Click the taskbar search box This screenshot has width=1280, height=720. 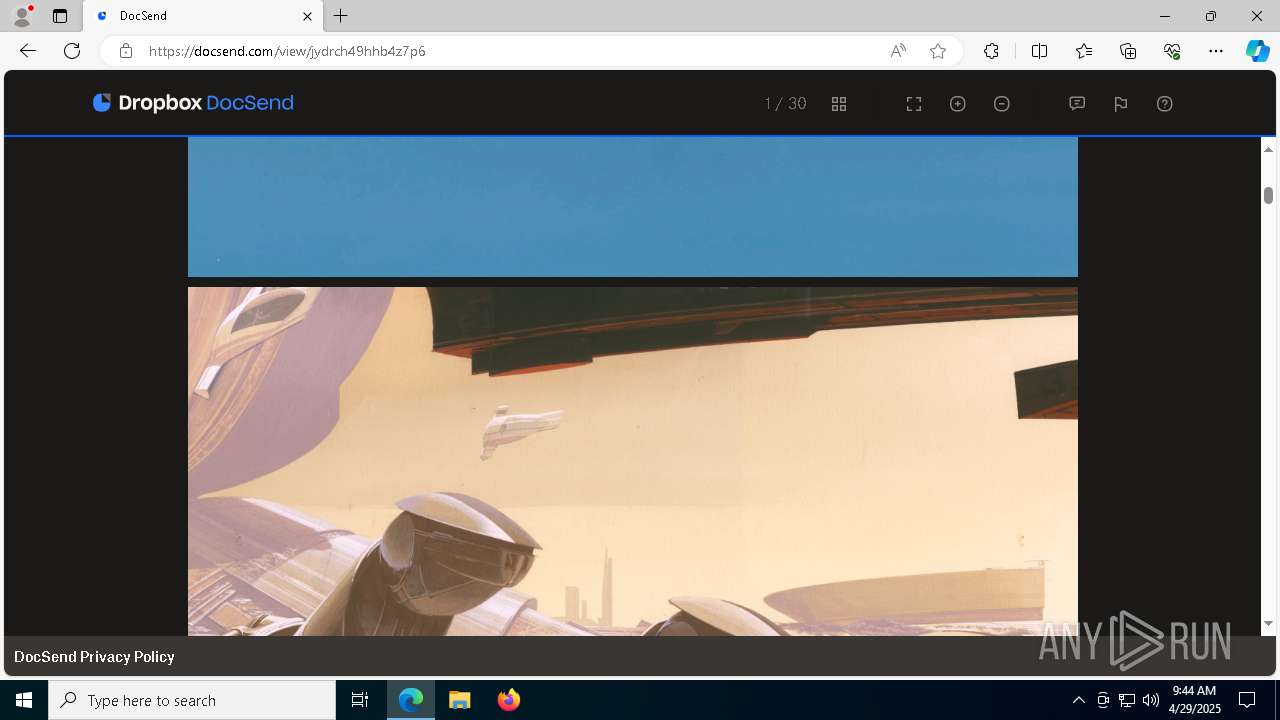(192, 700)
